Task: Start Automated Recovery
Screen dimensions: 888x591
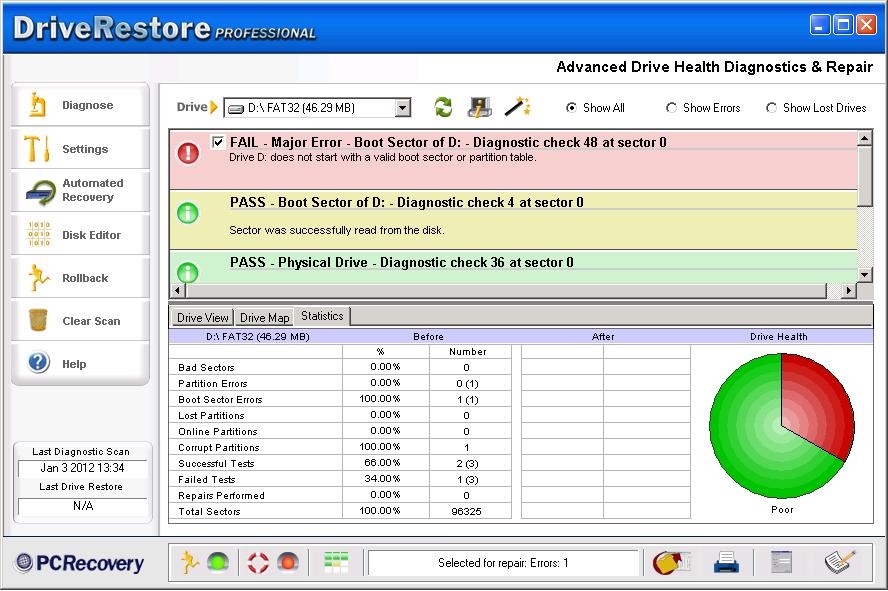Action: pos(80,191)
